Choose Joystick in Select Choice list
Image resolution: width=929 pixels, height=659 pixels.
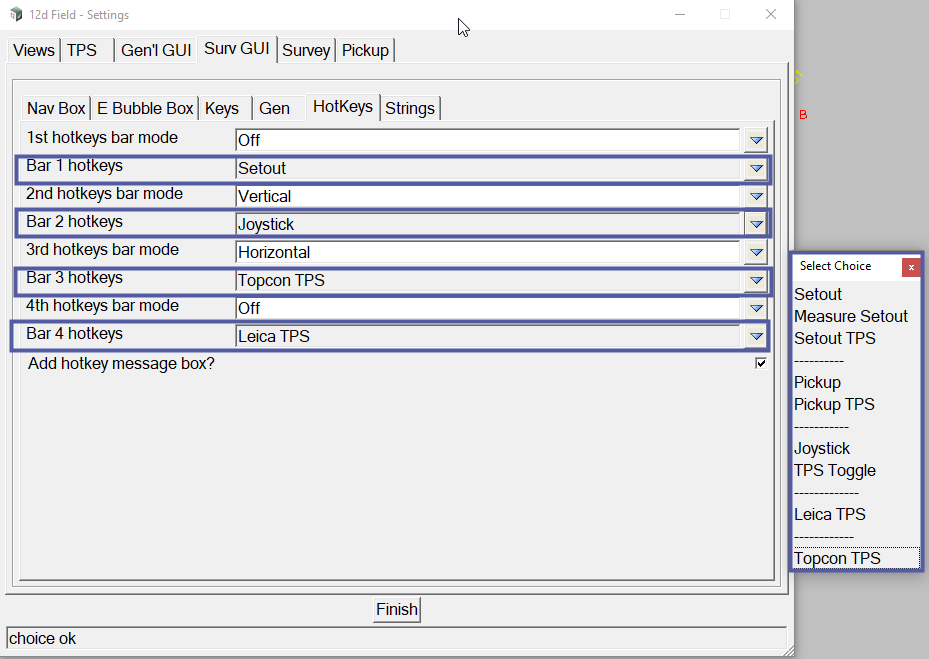click(x=822, y=449)
